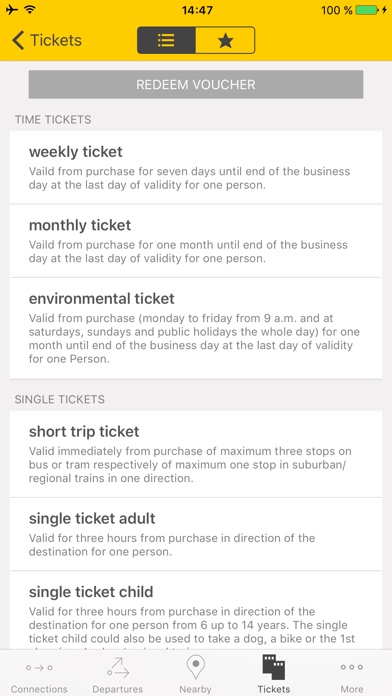Choose the environmental ticket option

click(196, 328)
